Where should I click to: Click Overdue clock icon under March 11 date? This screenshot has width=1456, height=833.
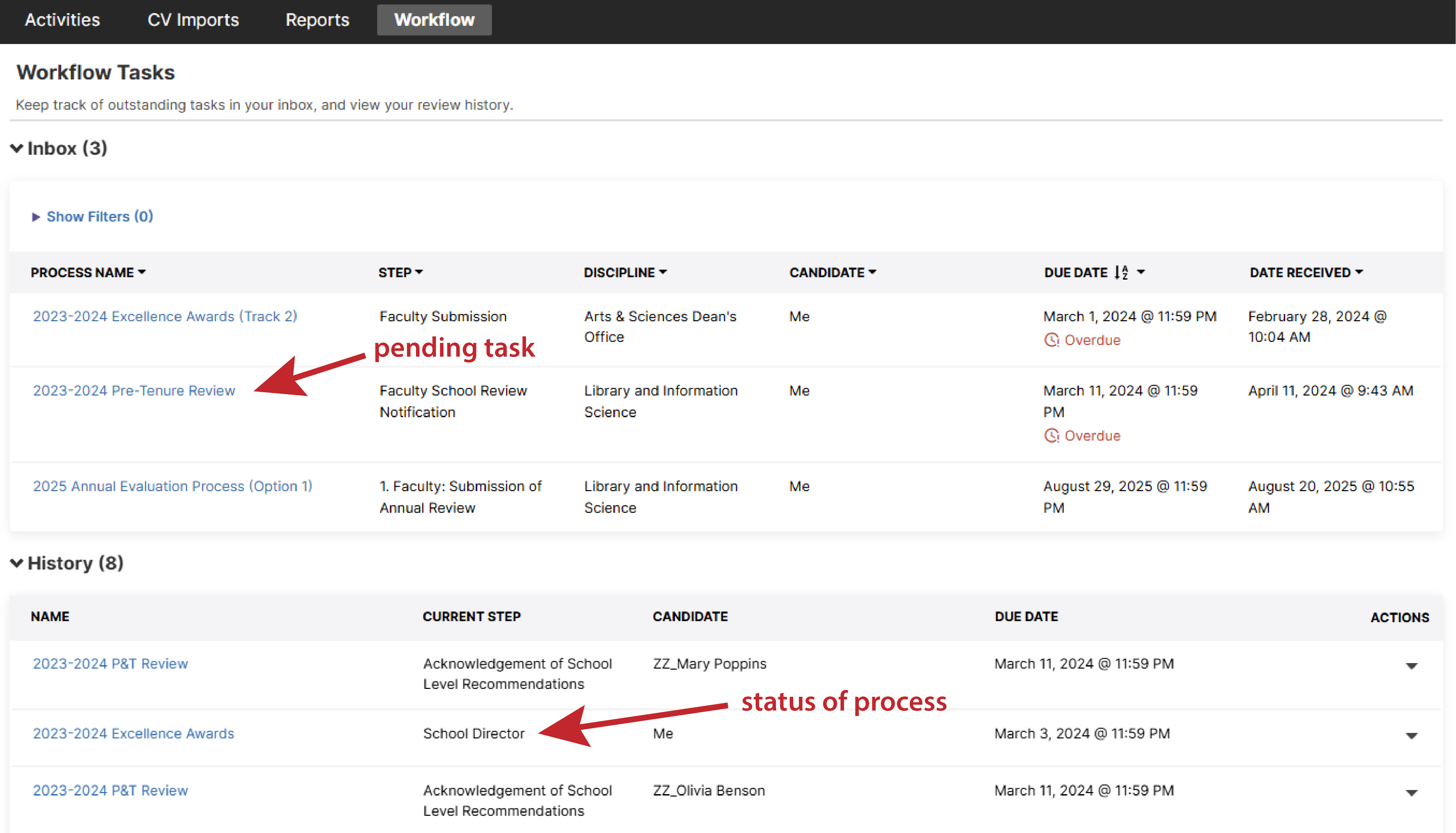[x=1052, y=435]
